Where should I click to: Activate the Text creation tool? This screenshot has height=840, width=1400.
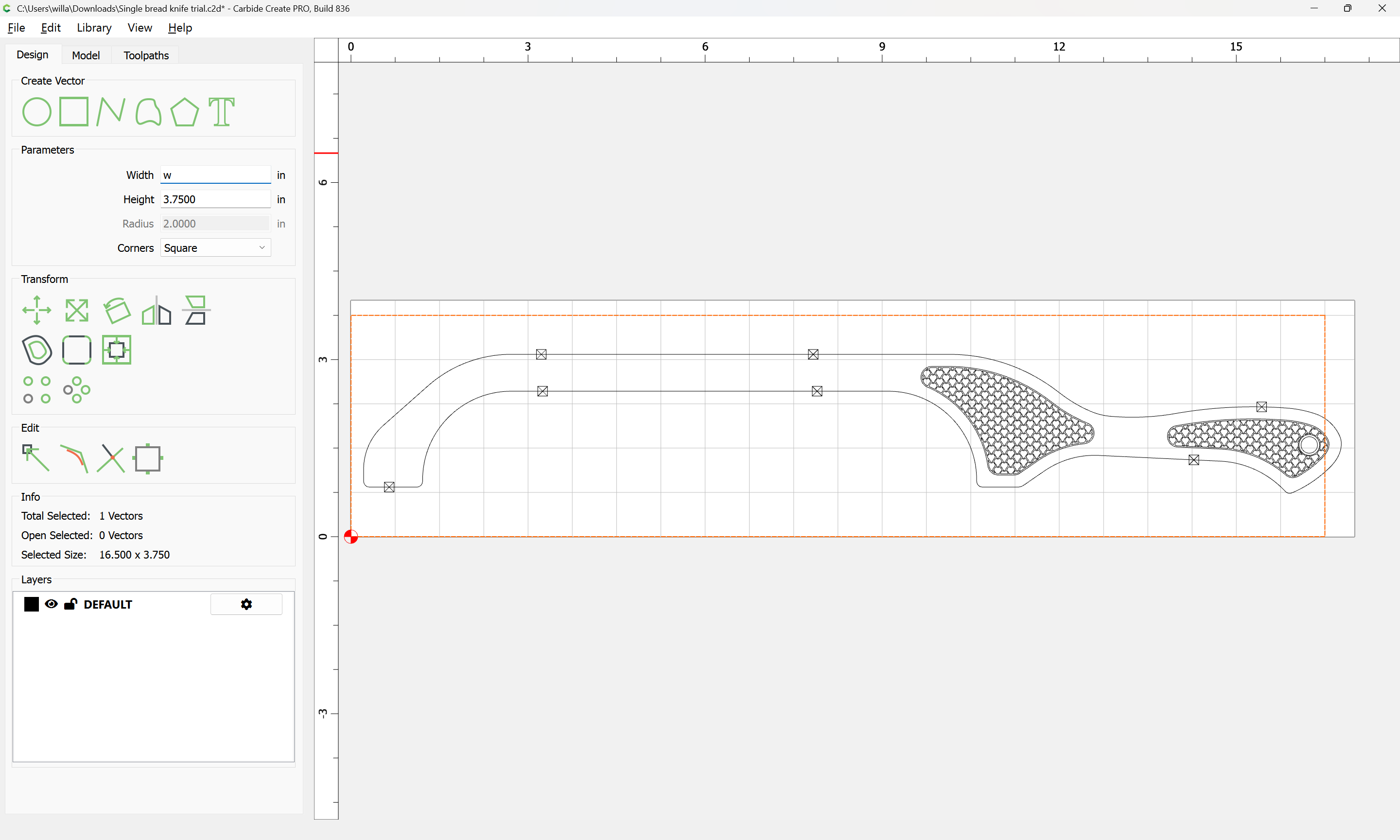pos(221,111)
